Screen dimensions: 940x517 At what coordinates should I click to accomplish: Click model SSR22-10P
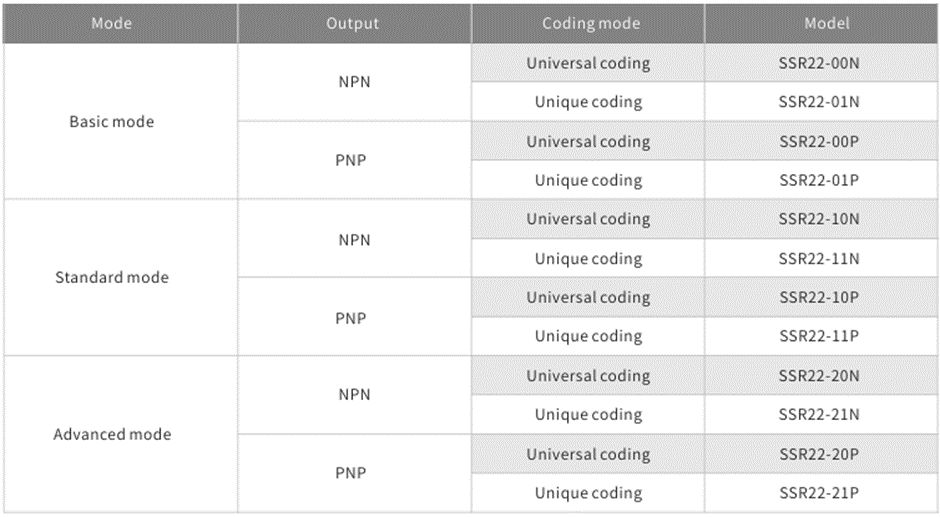pyautogui.click(x=819, y=297)
